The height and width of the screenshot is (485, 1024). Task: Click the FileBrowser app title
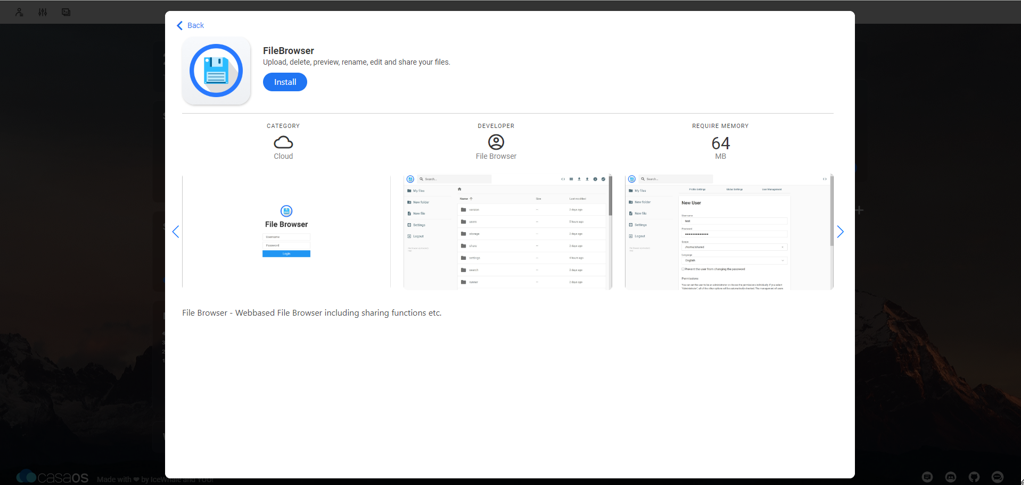289,50
